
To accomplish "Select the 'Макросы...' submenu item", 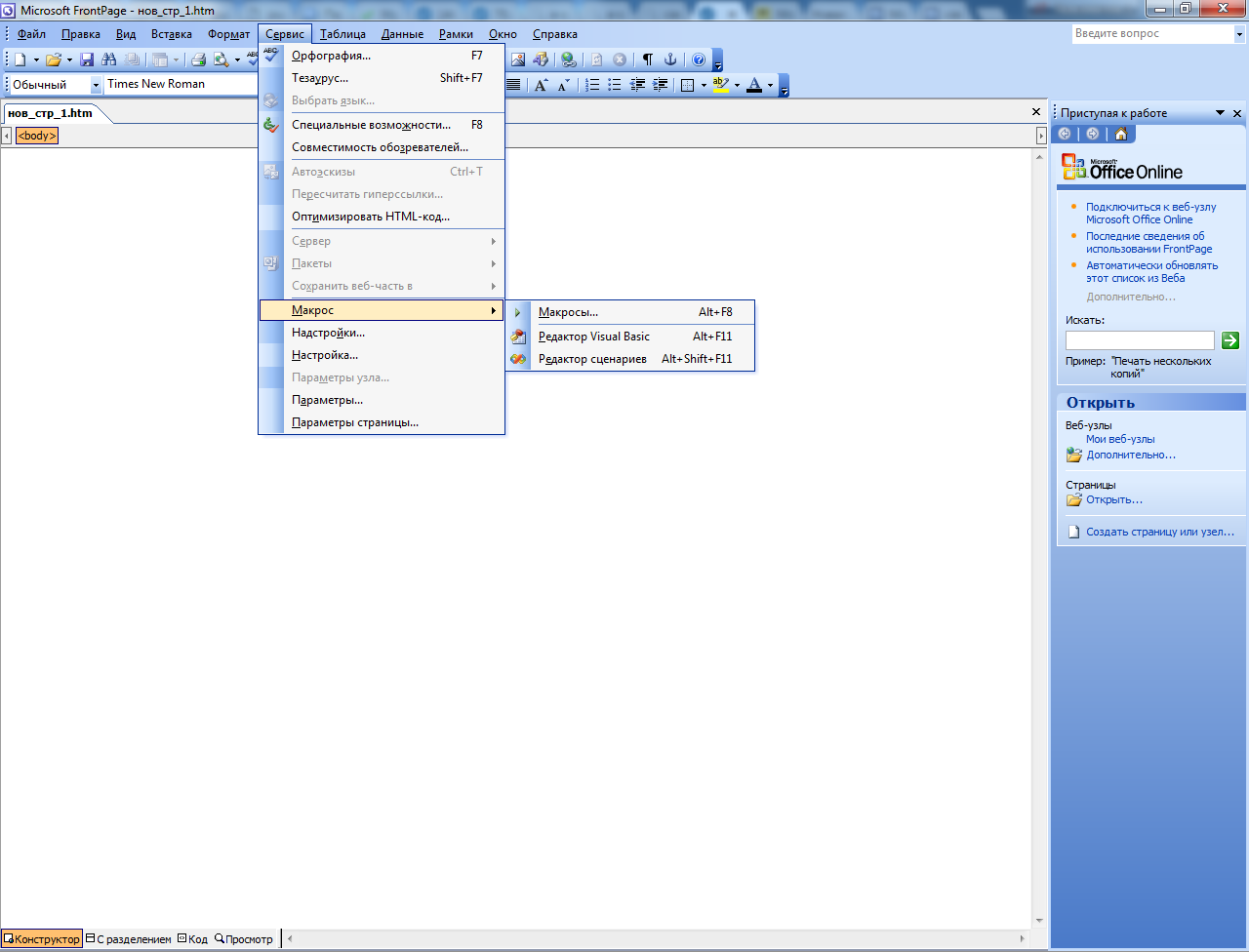I will point(630,312).
